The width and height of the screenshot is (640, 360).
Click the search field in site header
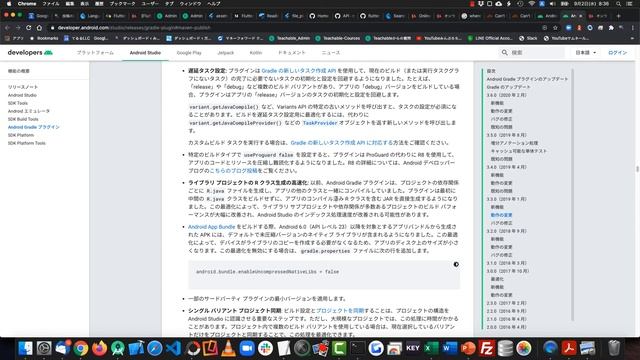[x=532, y=53]
